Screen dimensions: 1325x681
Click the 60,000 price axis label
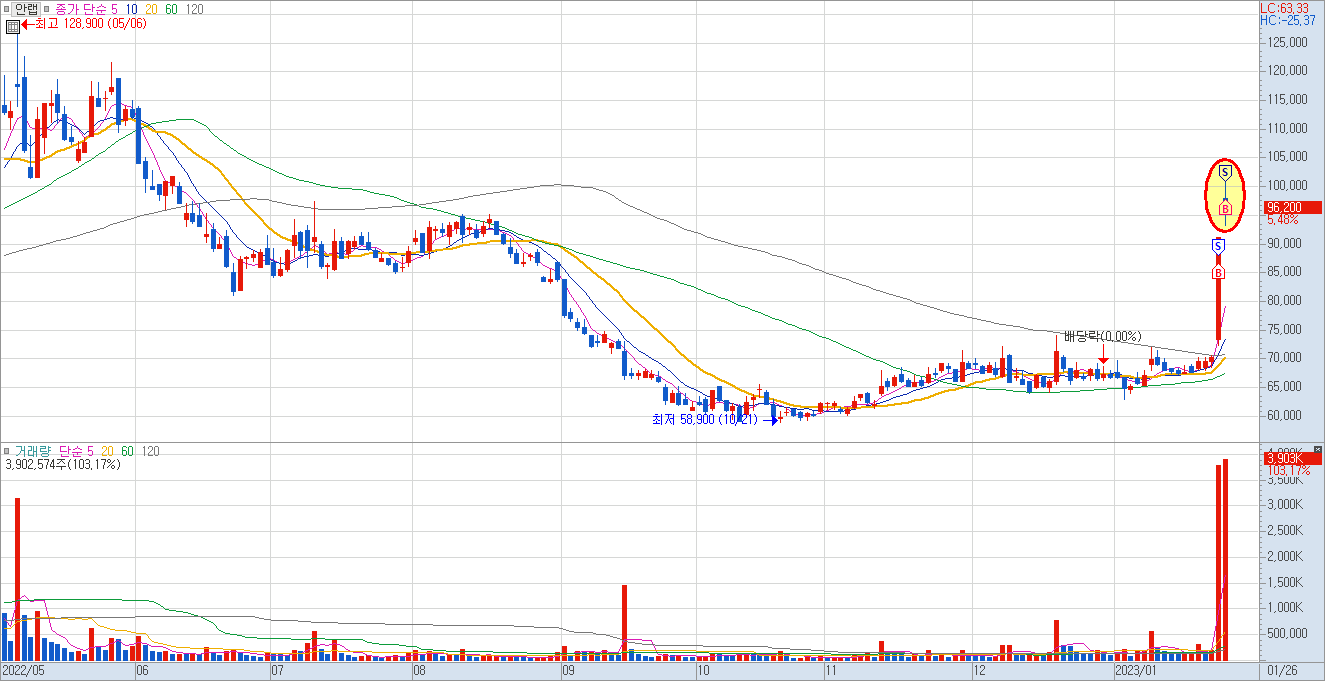[1287, 415]
